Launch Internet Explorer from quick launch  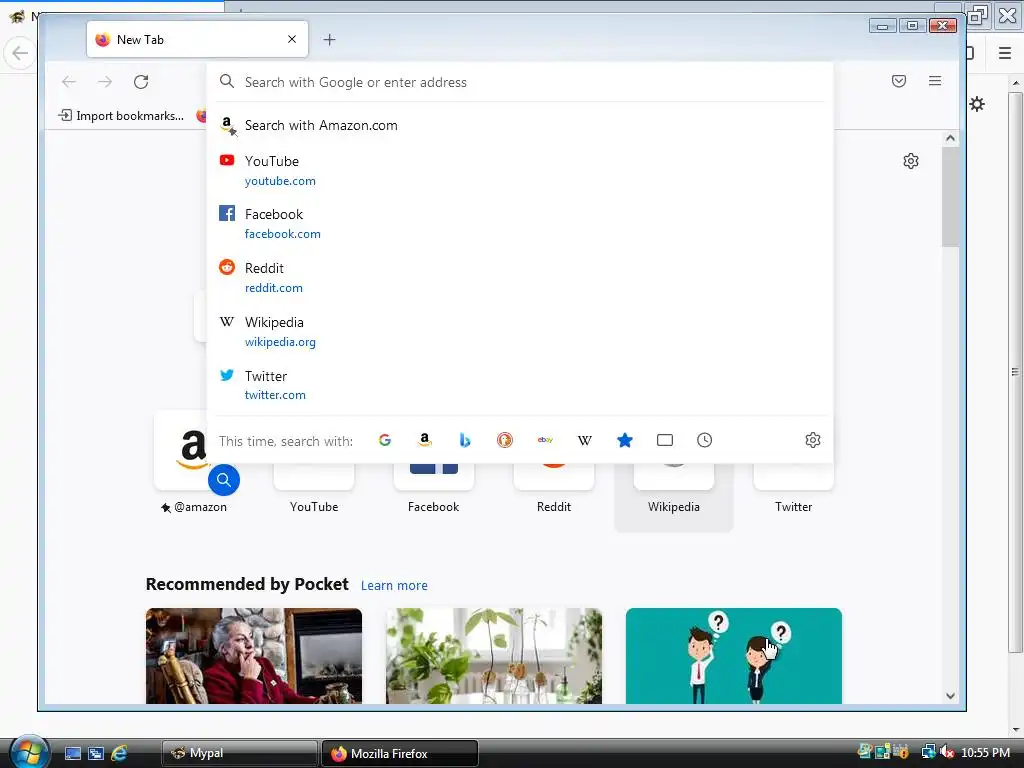point(119,753)
